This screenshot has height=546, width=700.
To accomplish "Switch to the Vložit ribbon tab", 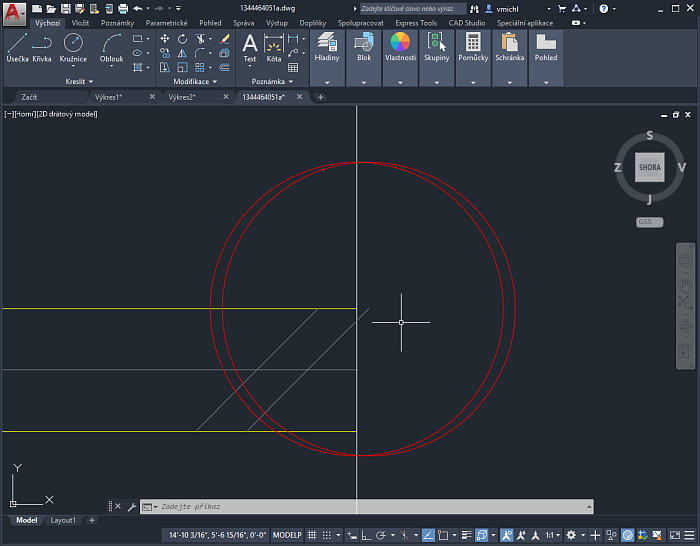I will coord(80,22).
